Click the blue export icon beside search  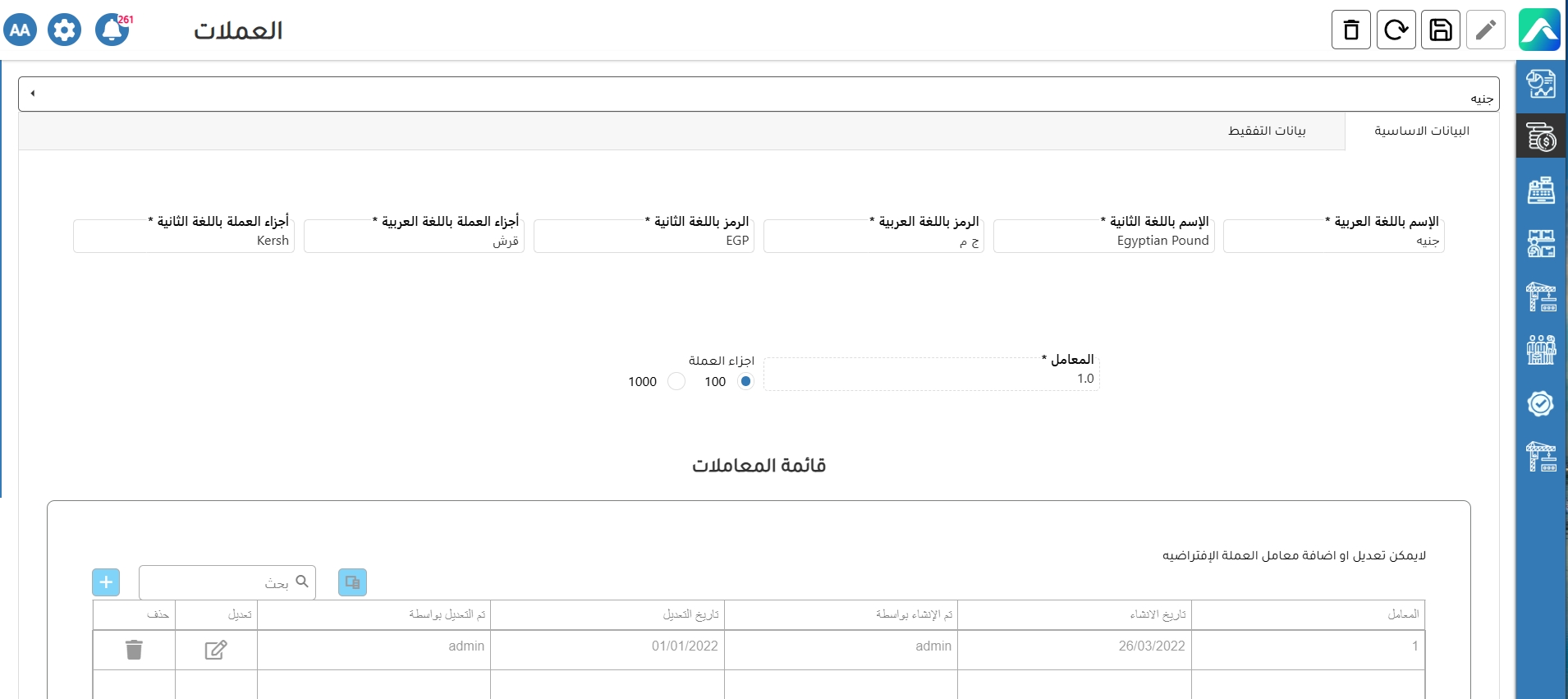click(352, 582)
